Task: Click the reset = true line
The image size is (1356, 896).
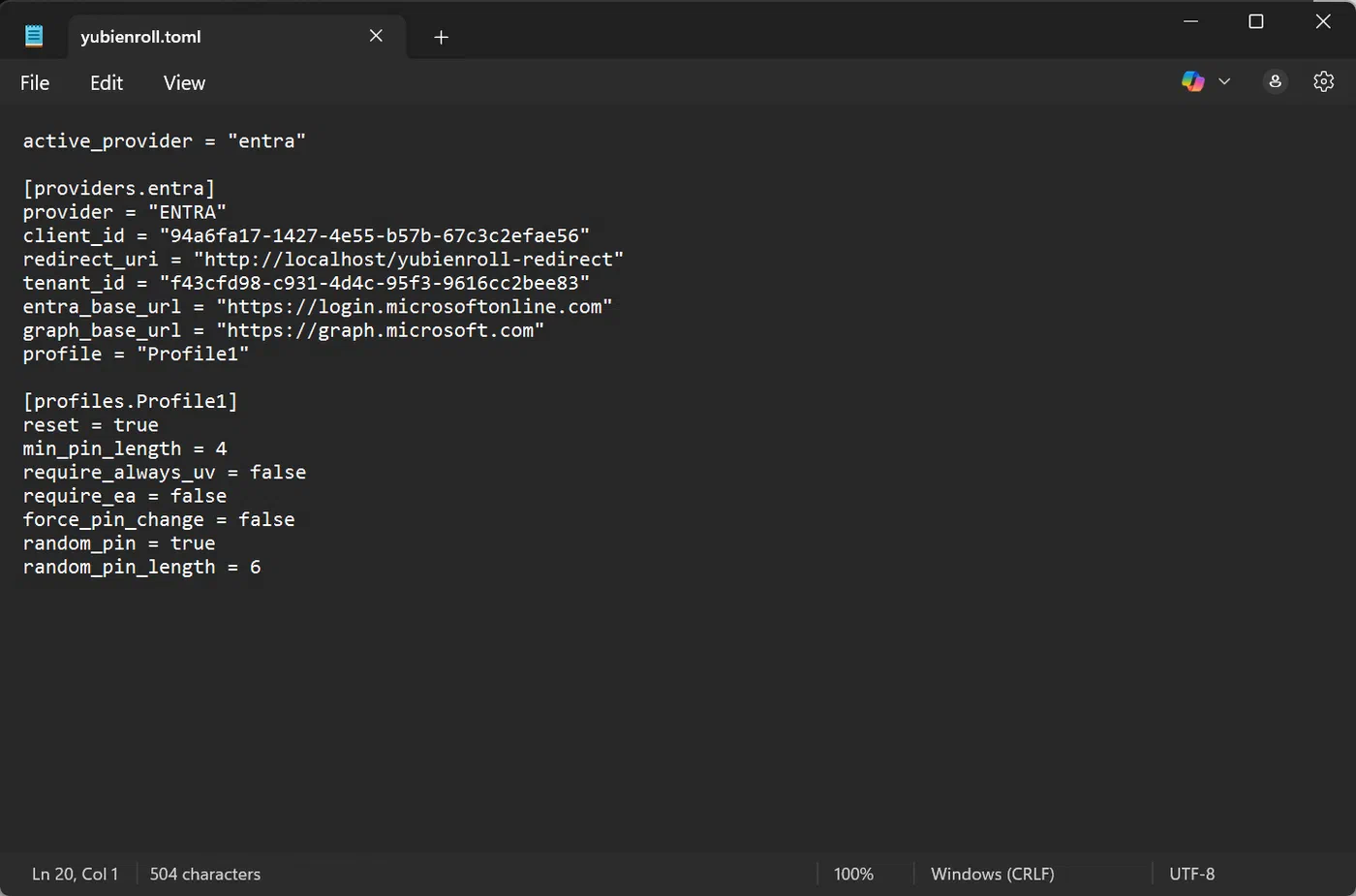Action: pyautogui.click(x=91, y=425)
